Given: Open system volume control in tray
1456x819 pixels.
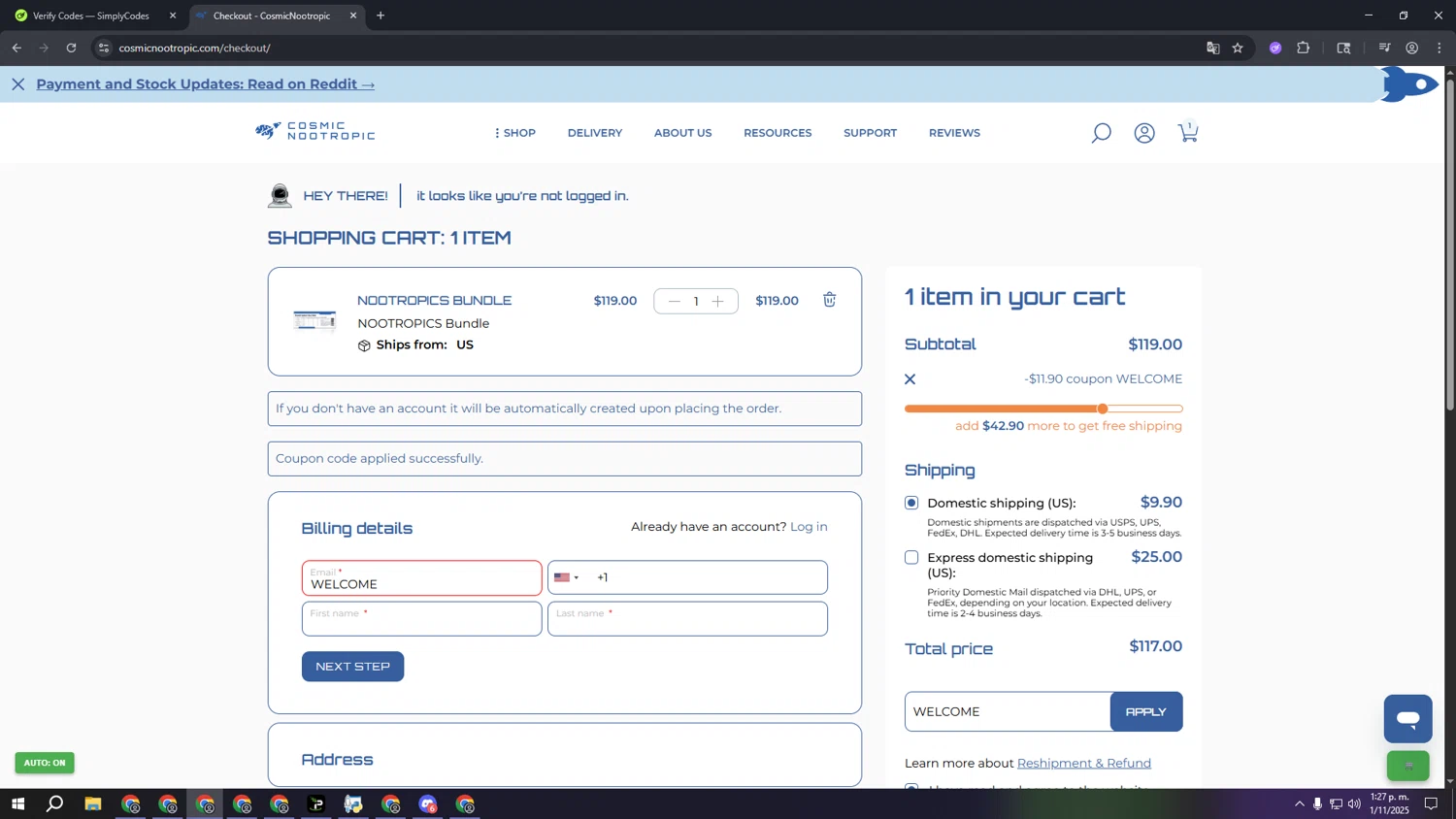Looking at the screenshot, I should [x=1354, y=803].
